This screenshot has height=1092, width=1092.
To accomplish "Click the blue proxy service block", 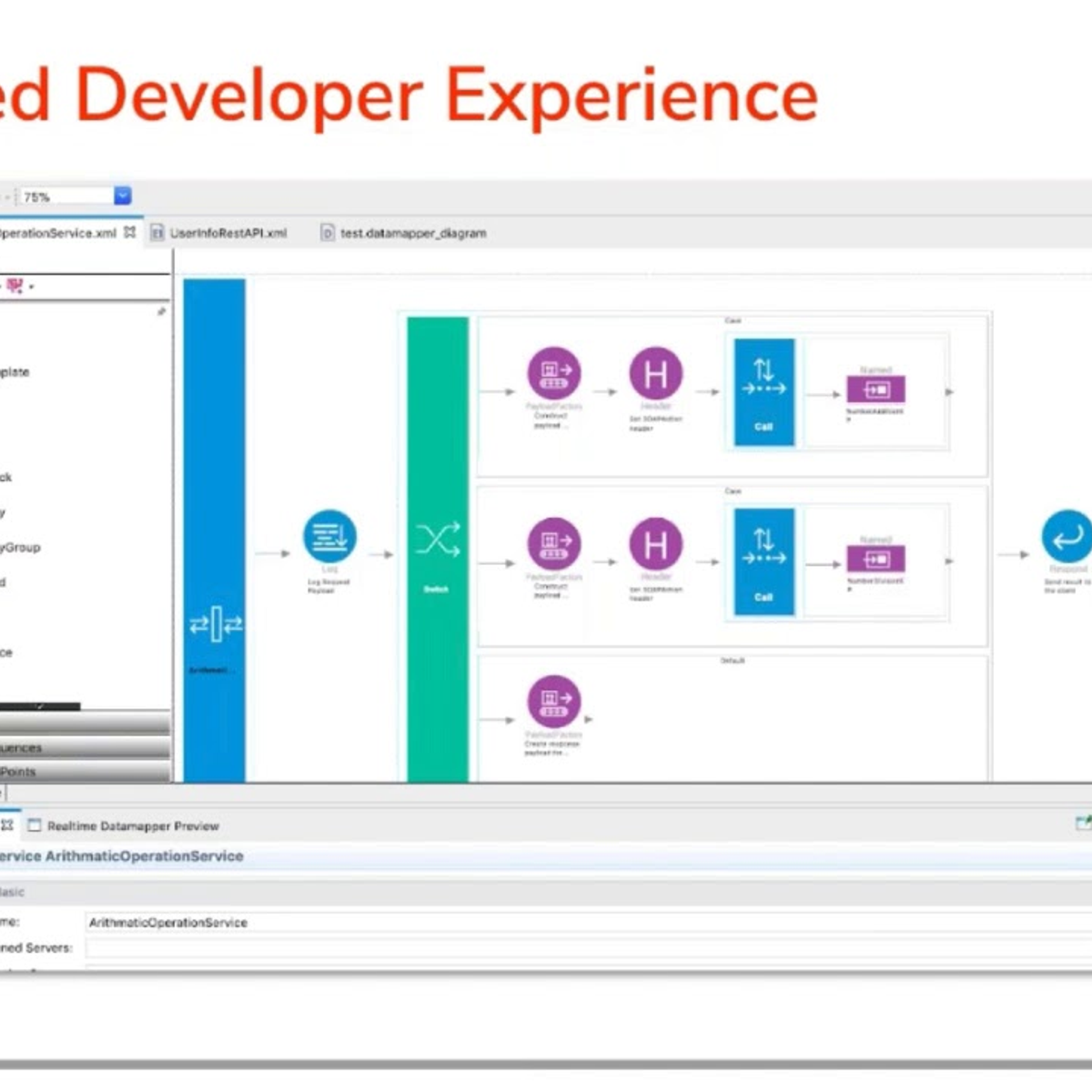I will [215, 528].
